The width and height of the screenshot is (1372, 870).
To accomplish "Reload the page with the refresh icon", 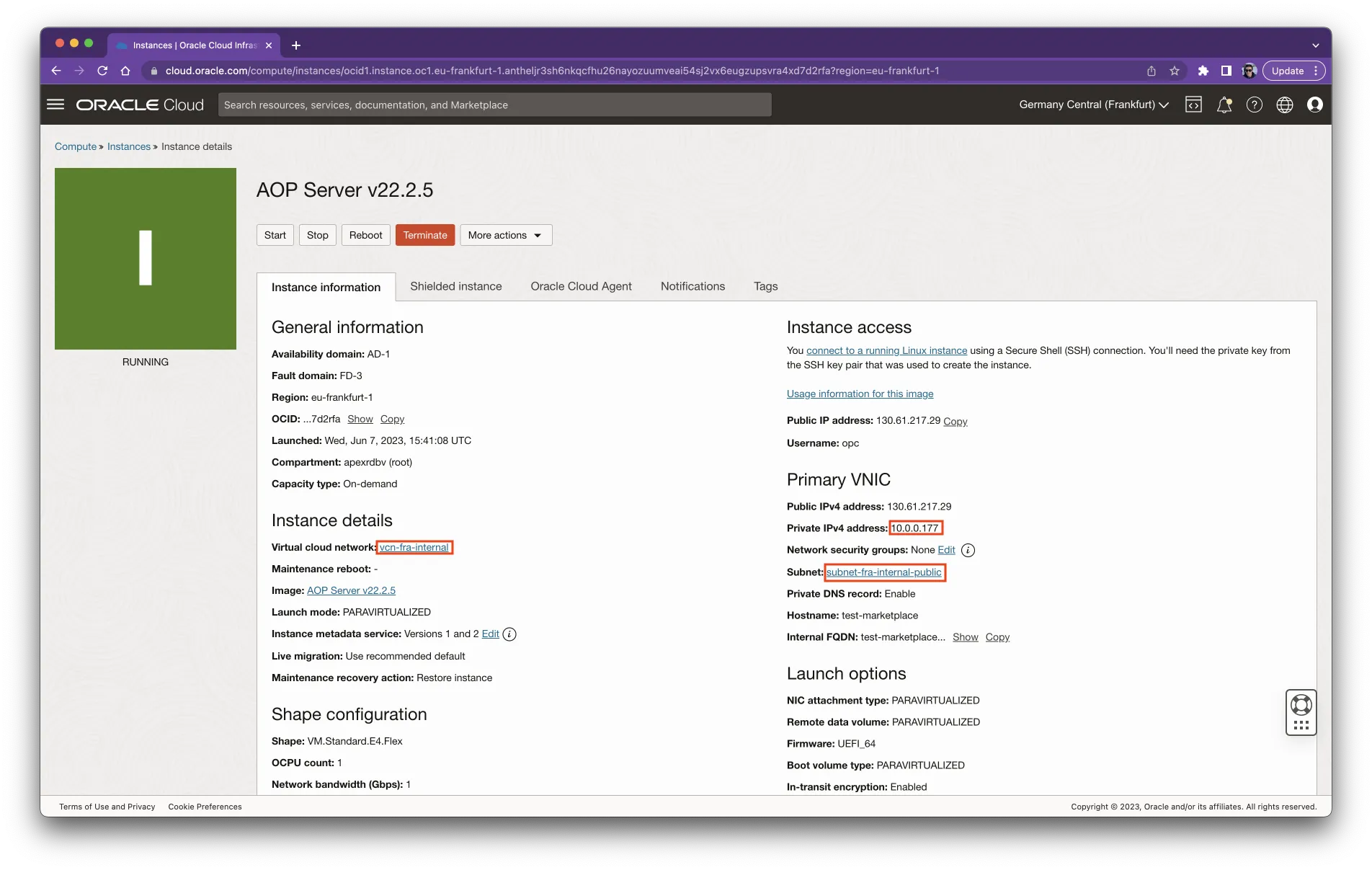I will coord(102,71).
